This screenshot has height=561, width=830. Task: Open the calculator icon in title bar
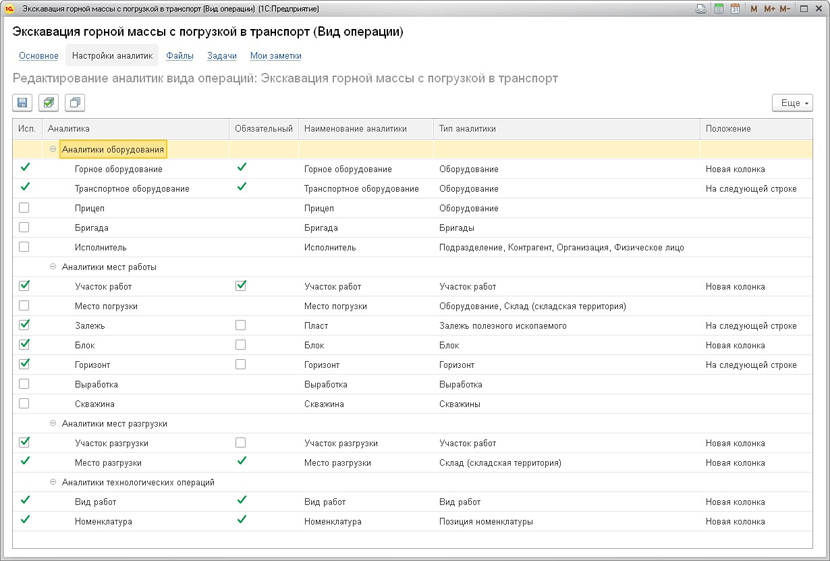point(719,8)
